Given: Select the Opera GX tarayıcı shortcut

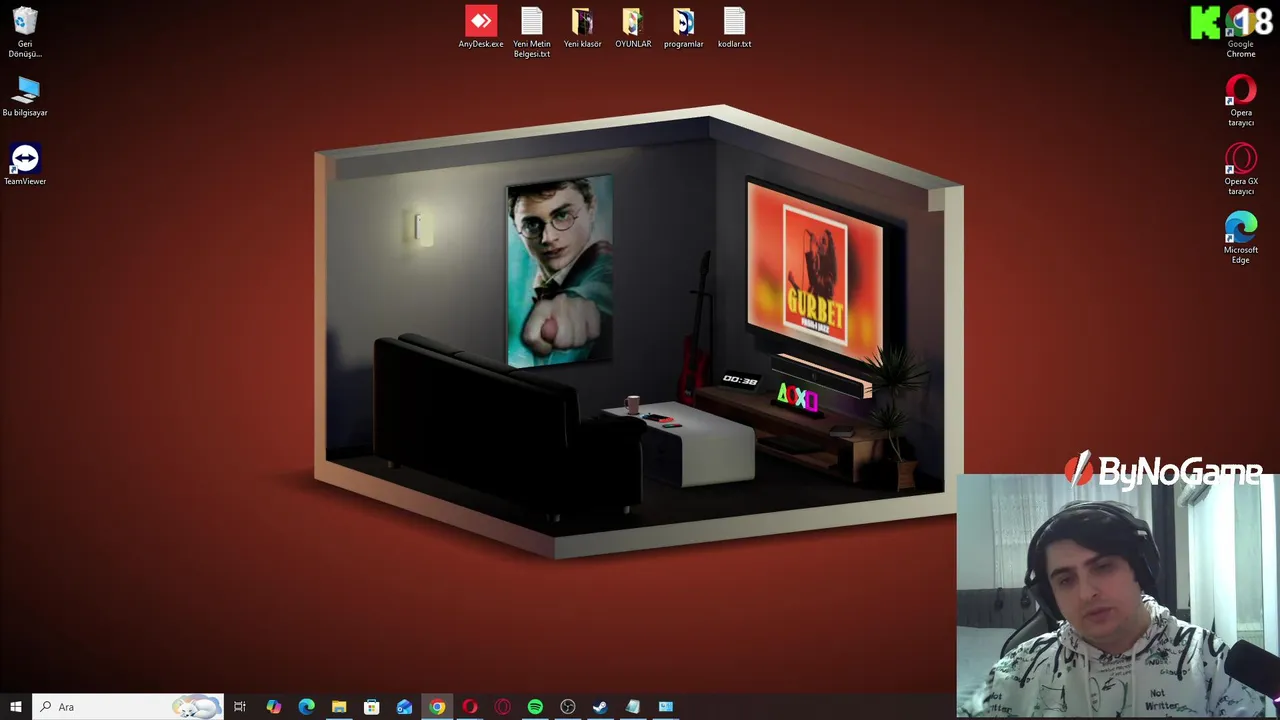Looking at the screenshot, I should click(x=1241, y=170).
